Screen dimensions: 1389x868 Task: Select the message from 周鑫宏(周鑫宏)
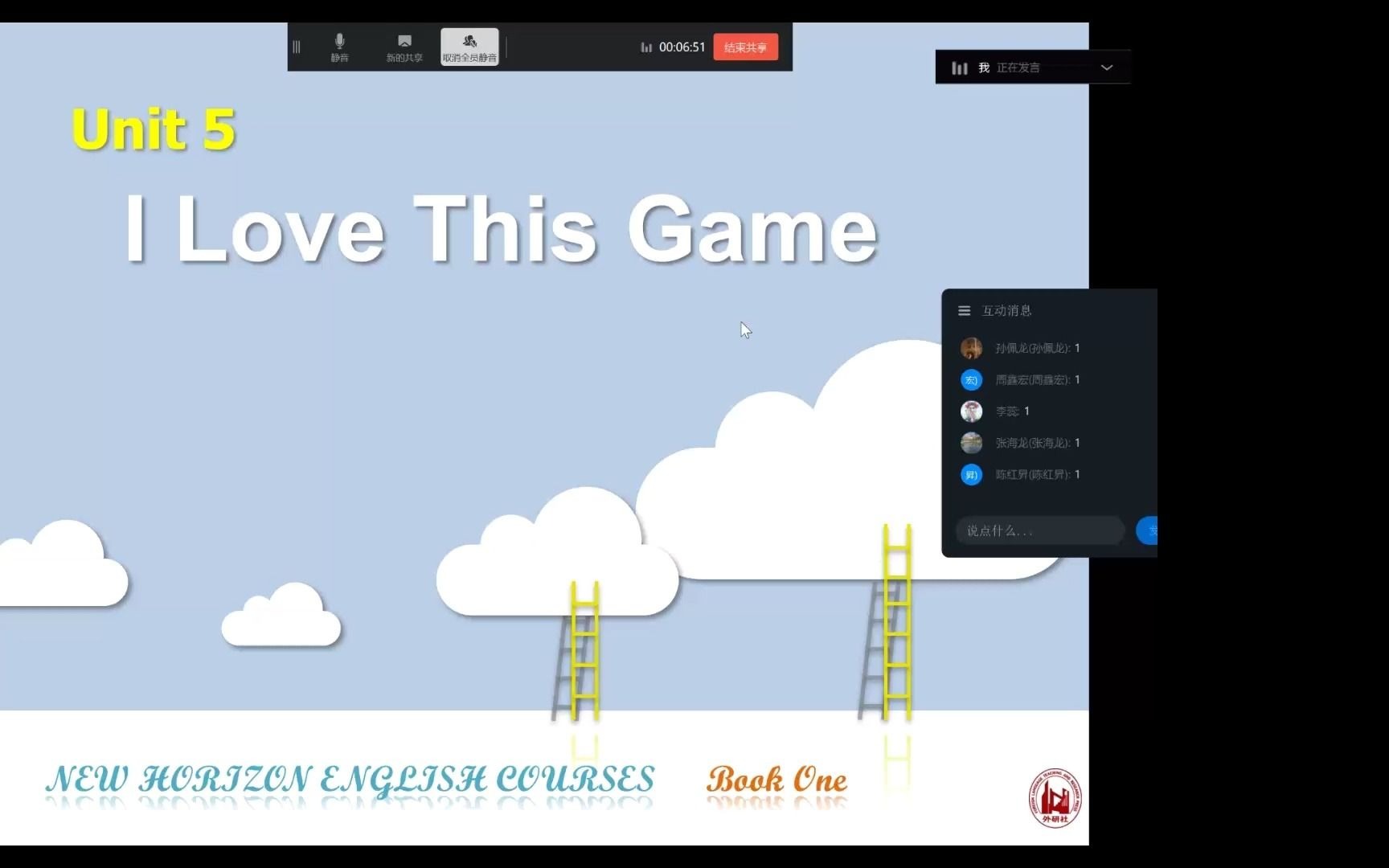[x=1038, y=379]
